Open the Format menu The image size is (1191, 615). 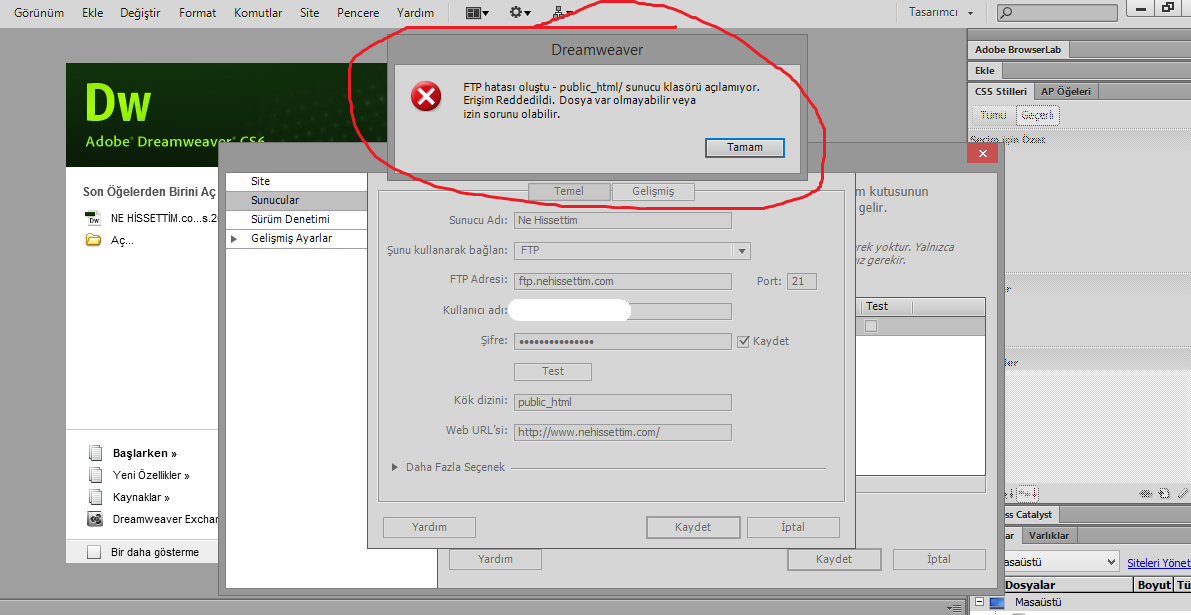pyautogui.click(x=197, y=13)
